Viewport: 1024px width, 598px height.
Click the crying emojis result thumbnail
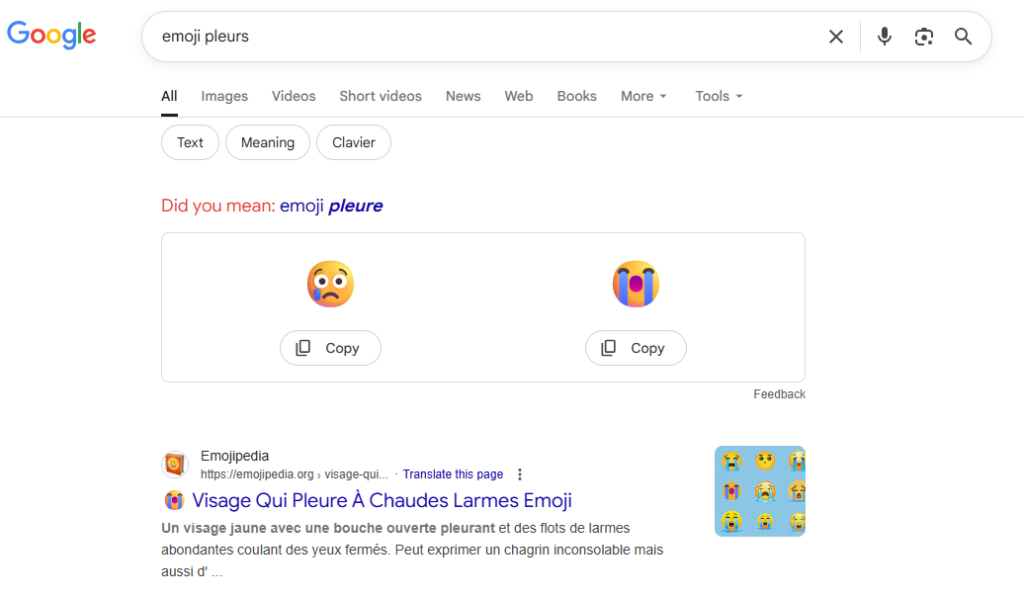(x=759, y=491)
